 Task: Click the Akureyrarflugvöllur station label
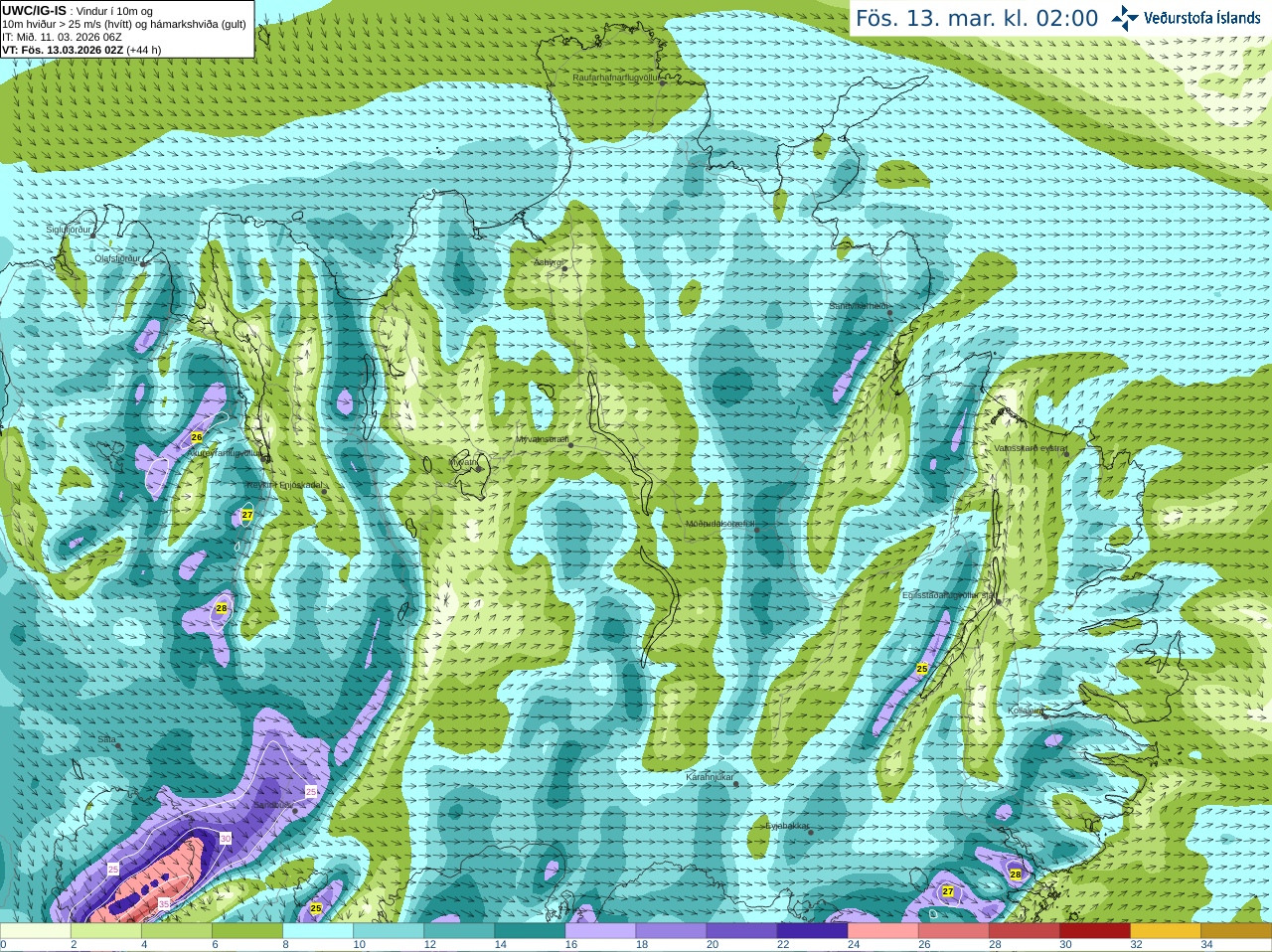click(x=225, y=452)
